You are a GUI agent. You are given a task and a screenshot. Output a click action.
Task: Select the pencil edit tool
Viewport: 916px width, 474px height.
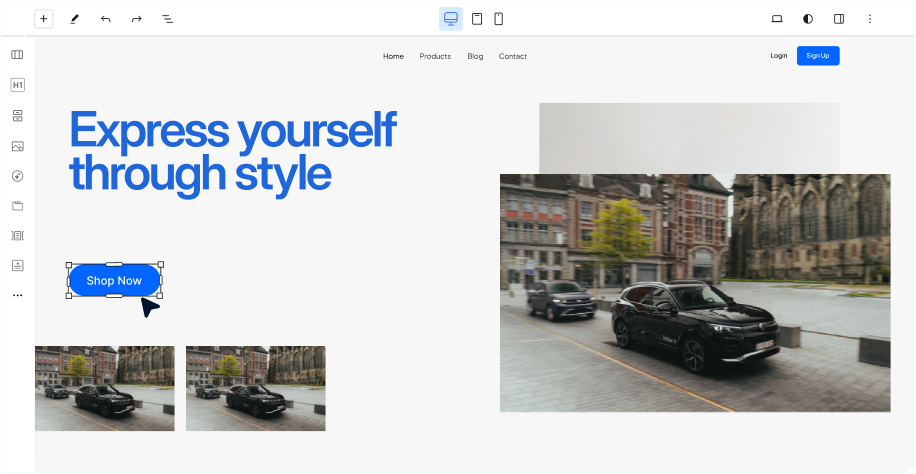(x=74, y=19)
